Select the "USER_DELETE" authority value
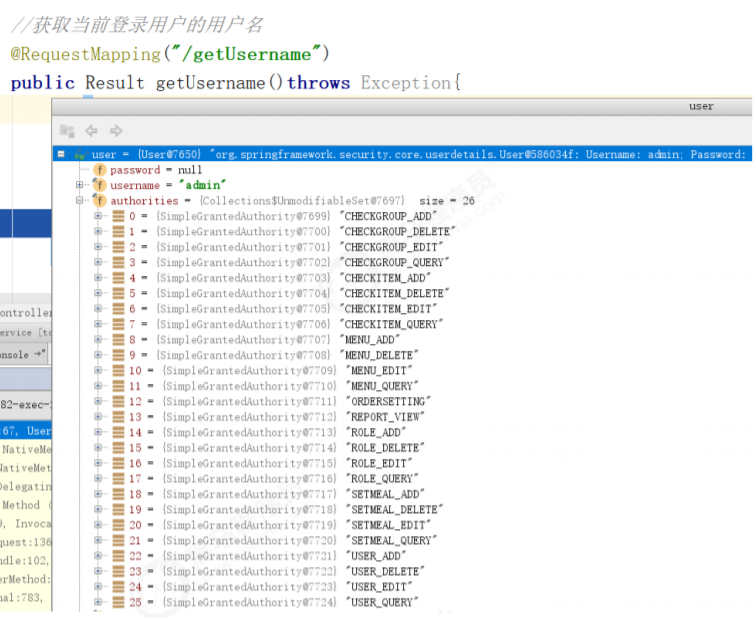The width and height of the screenshot is (756, 618). (385, 571)
